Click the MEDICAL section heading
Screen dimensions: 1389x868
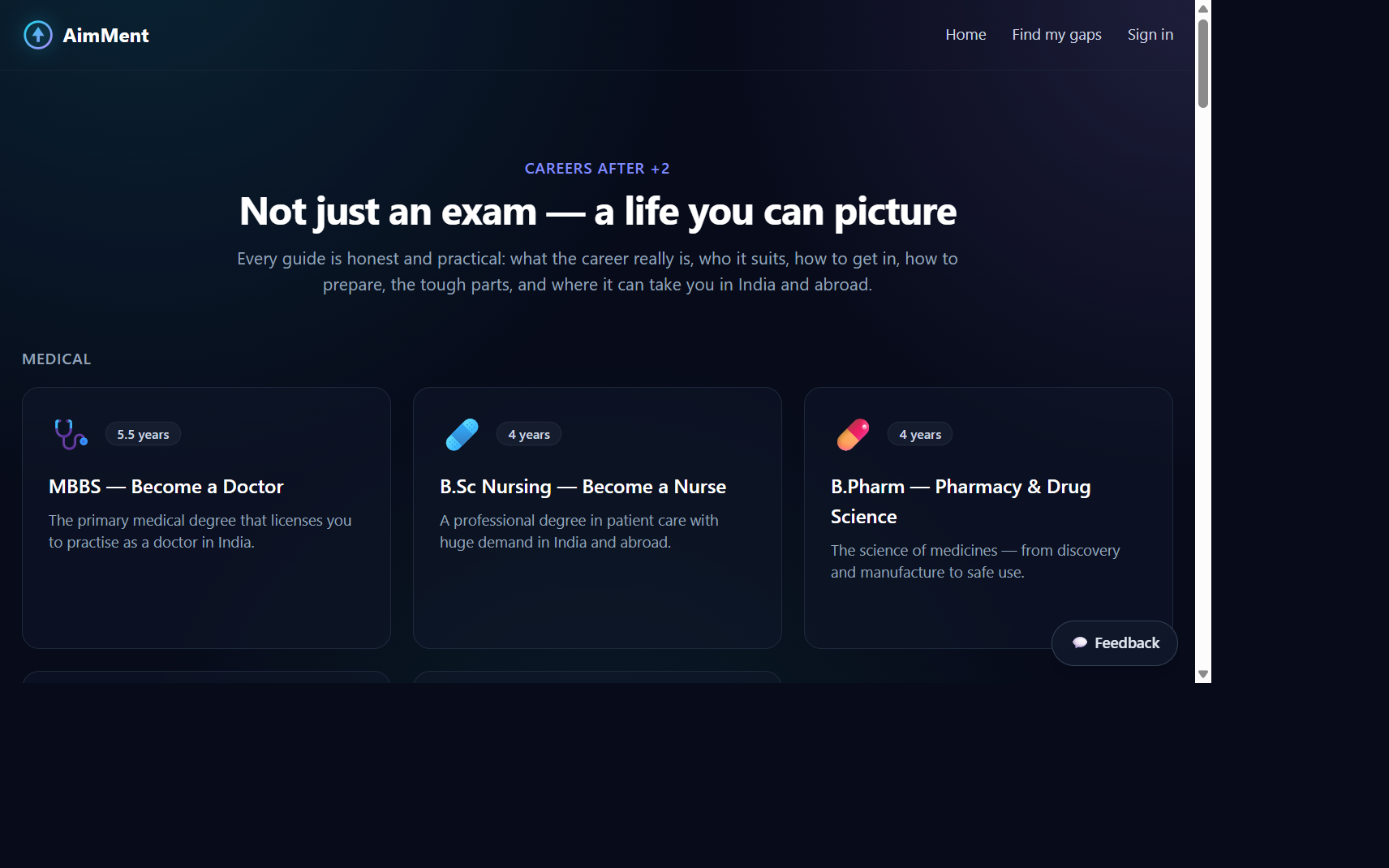point(56,359)
